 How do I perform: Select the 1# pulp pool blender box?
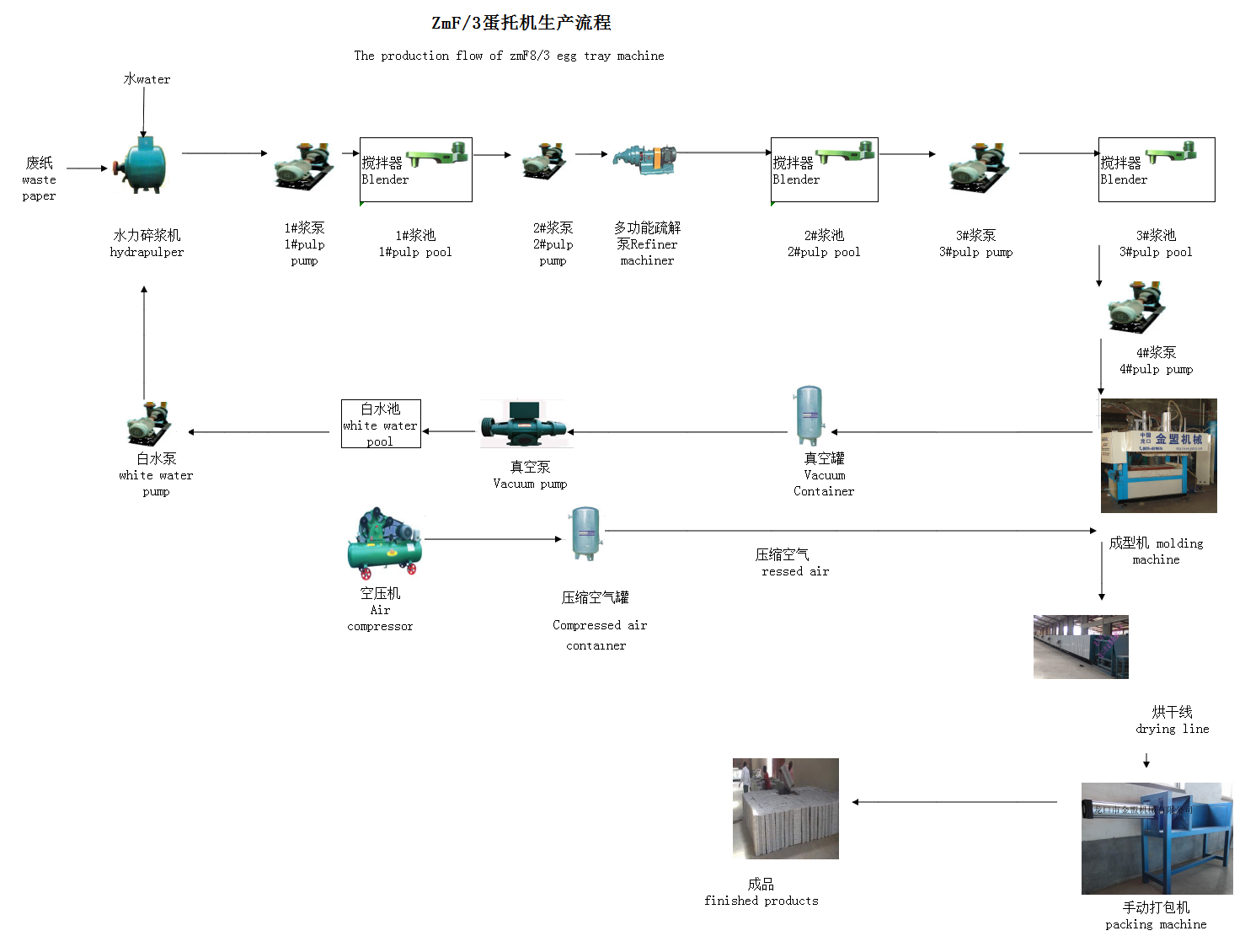coord(415,169)
